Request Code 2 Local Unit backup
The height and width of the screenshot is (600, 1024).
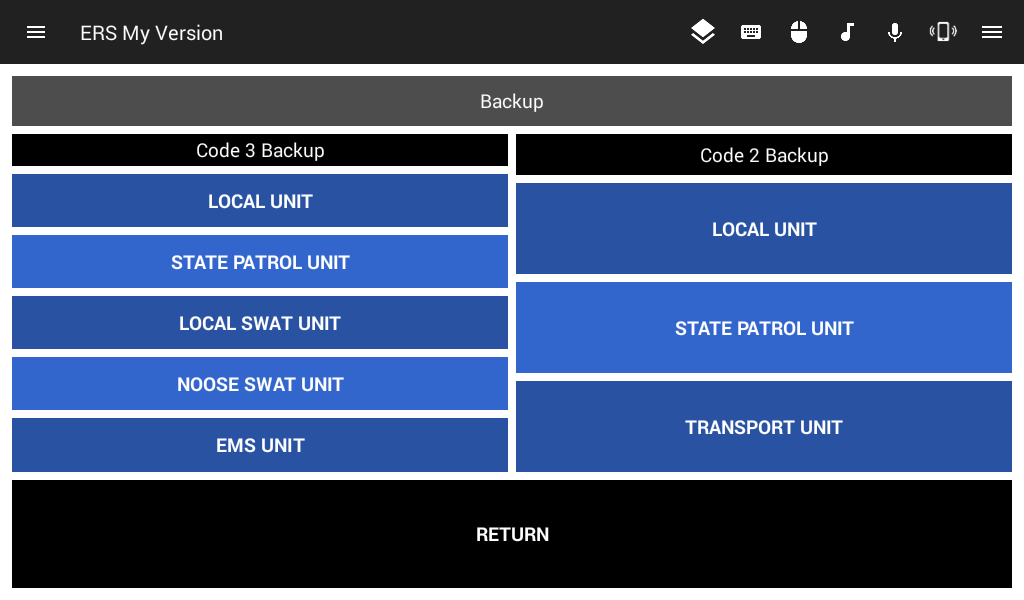764,229
